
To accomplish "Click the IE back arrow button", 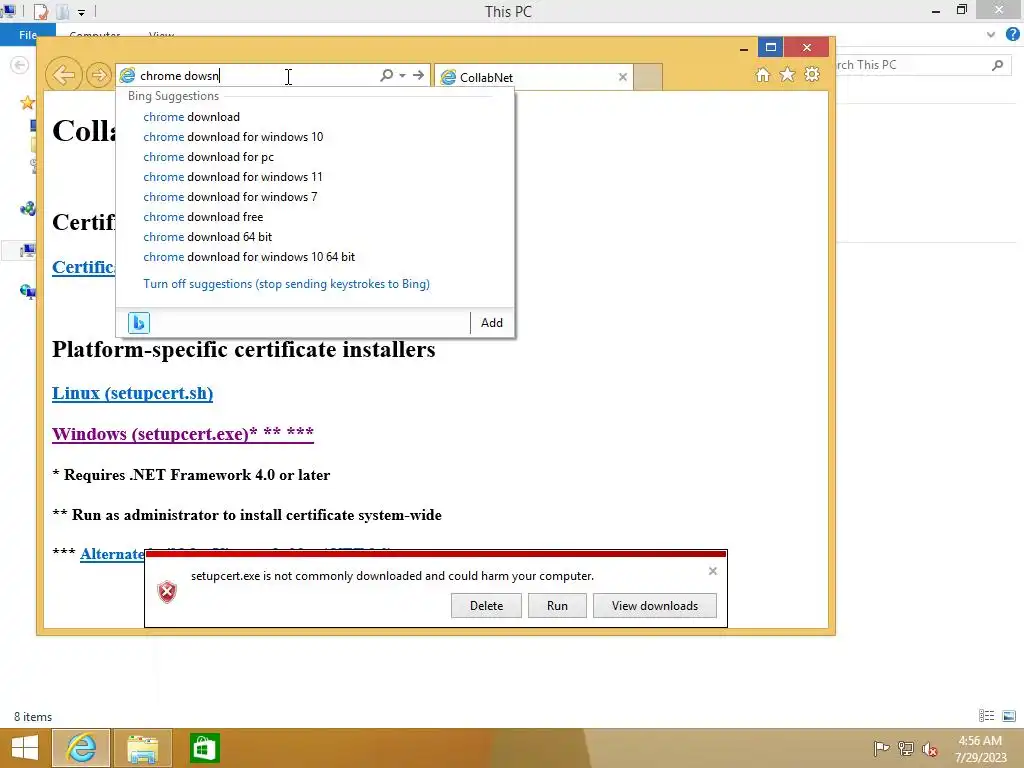I will pos(63,75).
